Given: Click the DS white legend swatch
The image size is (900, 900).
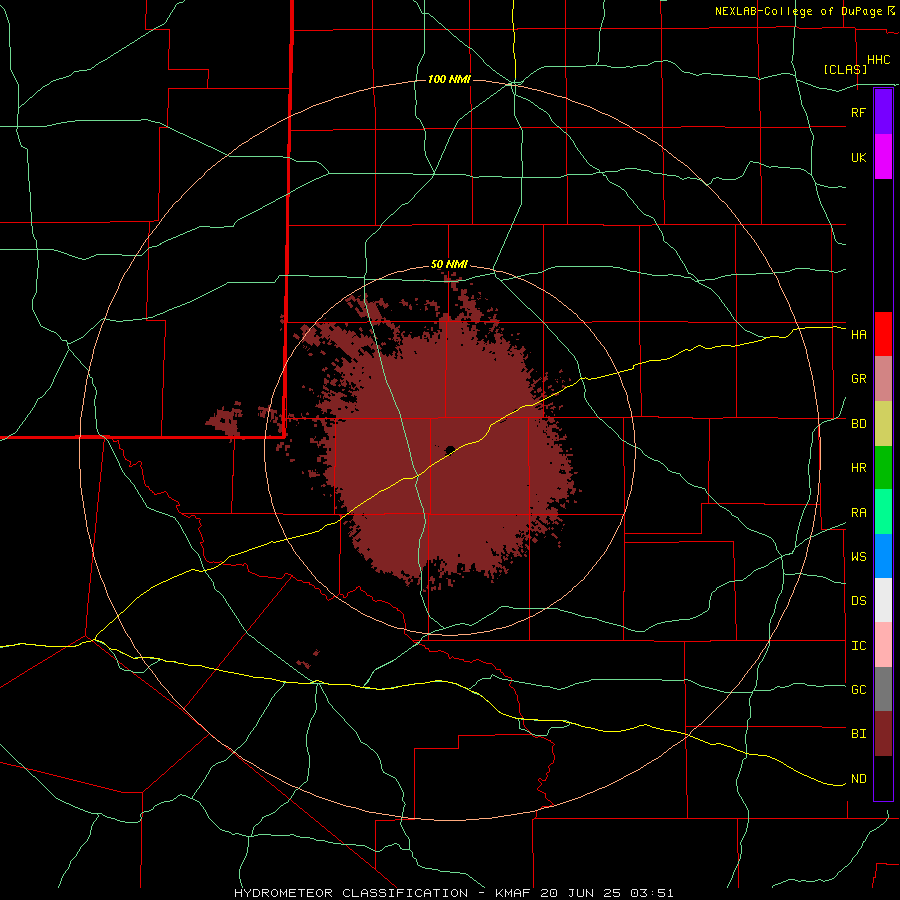Looking at the screenshot, I should click(883, 600).
